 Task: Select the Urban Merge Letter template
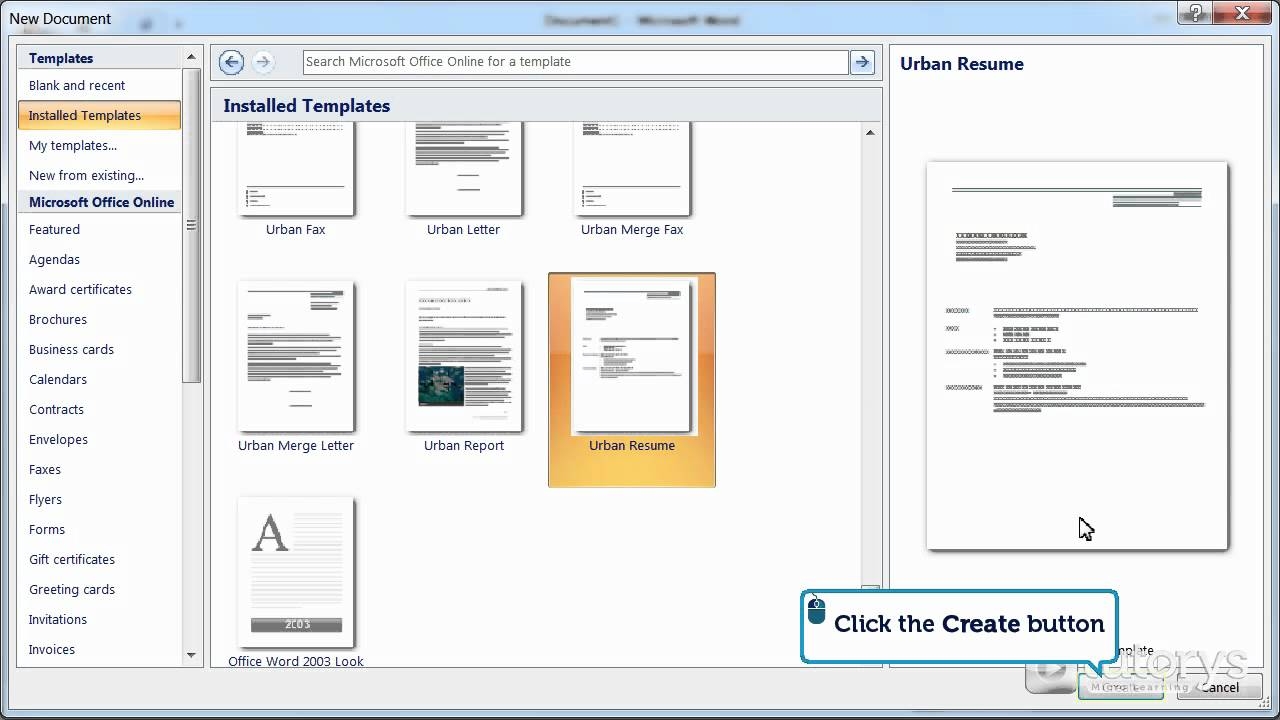[296, 367]
